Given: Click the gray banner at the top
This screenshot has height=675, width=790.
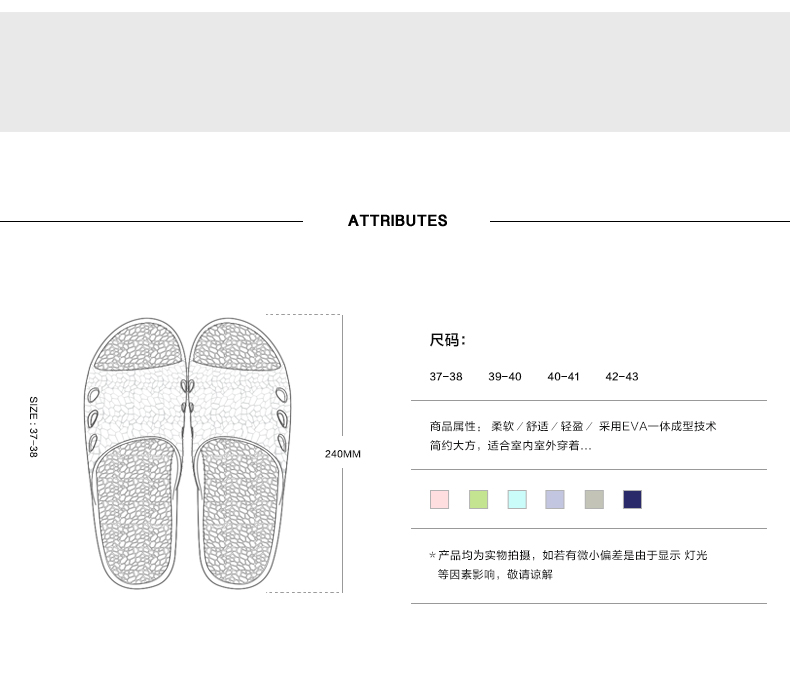Looking at the screenshot, I should tap(395, 72).
